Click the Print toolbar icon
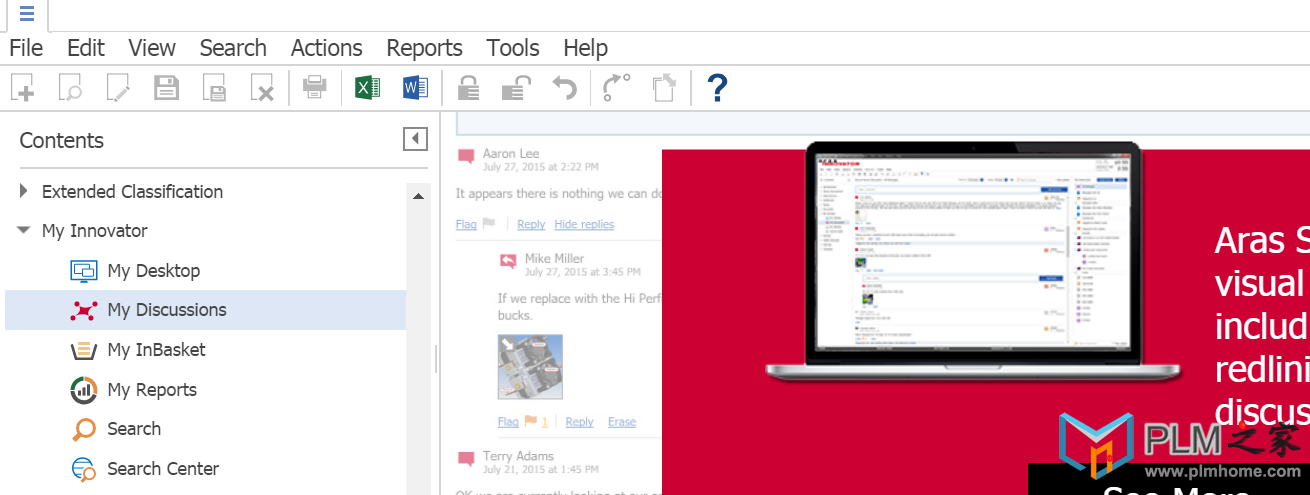The image size is (1310, 495). pyautogui.click(x=315, y=88)
